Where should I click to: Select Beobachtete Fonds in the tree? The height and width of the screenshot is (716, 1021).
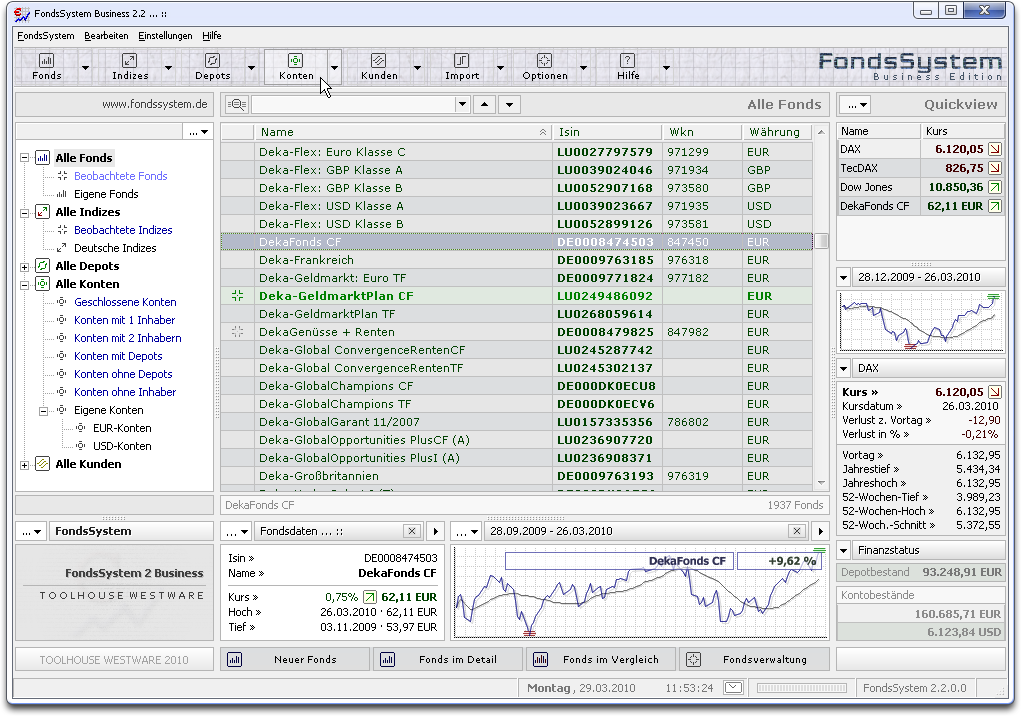120,176
